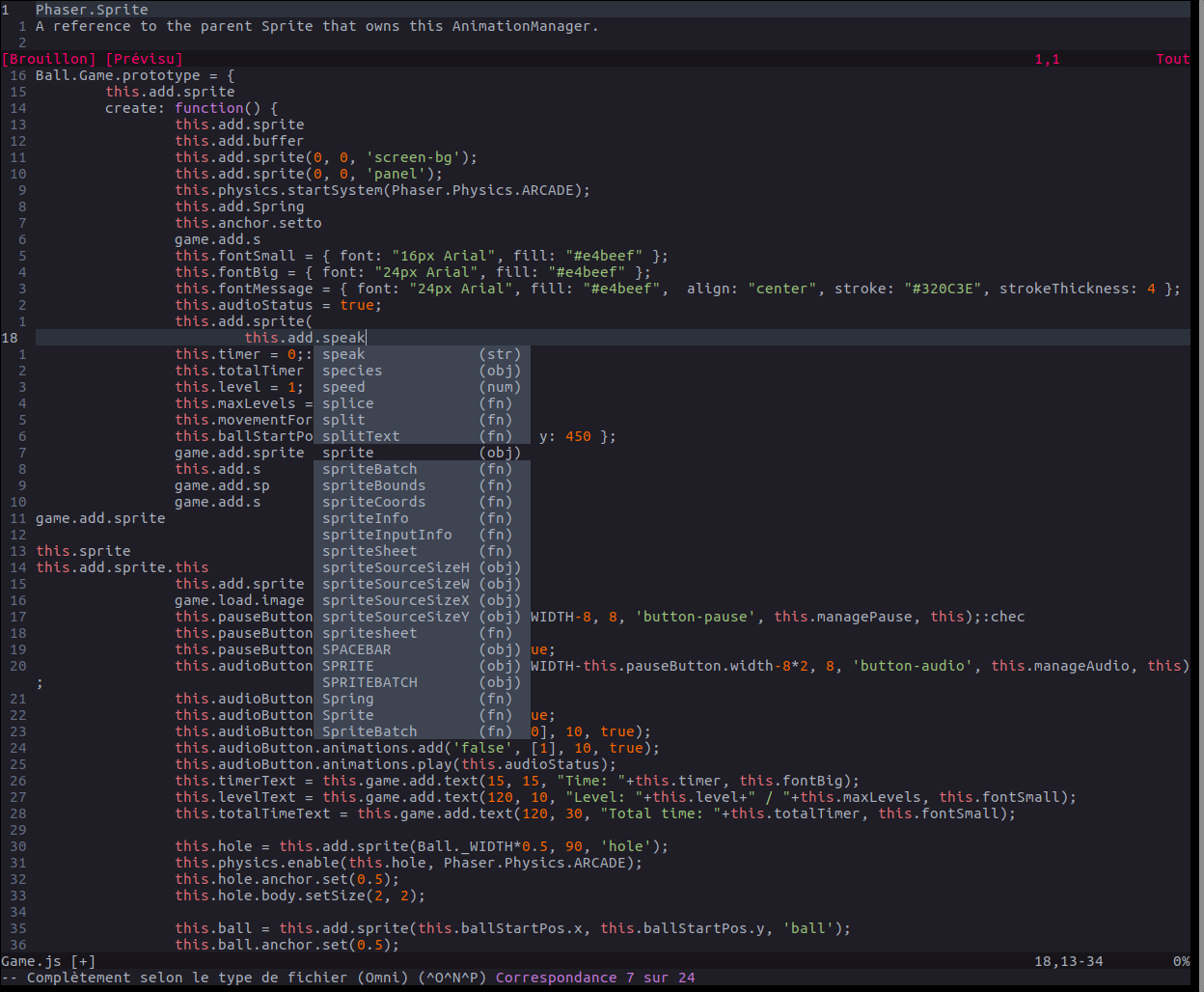The width and height of the screenshot is (1204, 992).
Task: Choose the lowercase 'split' completion entry
Action: 422,420
